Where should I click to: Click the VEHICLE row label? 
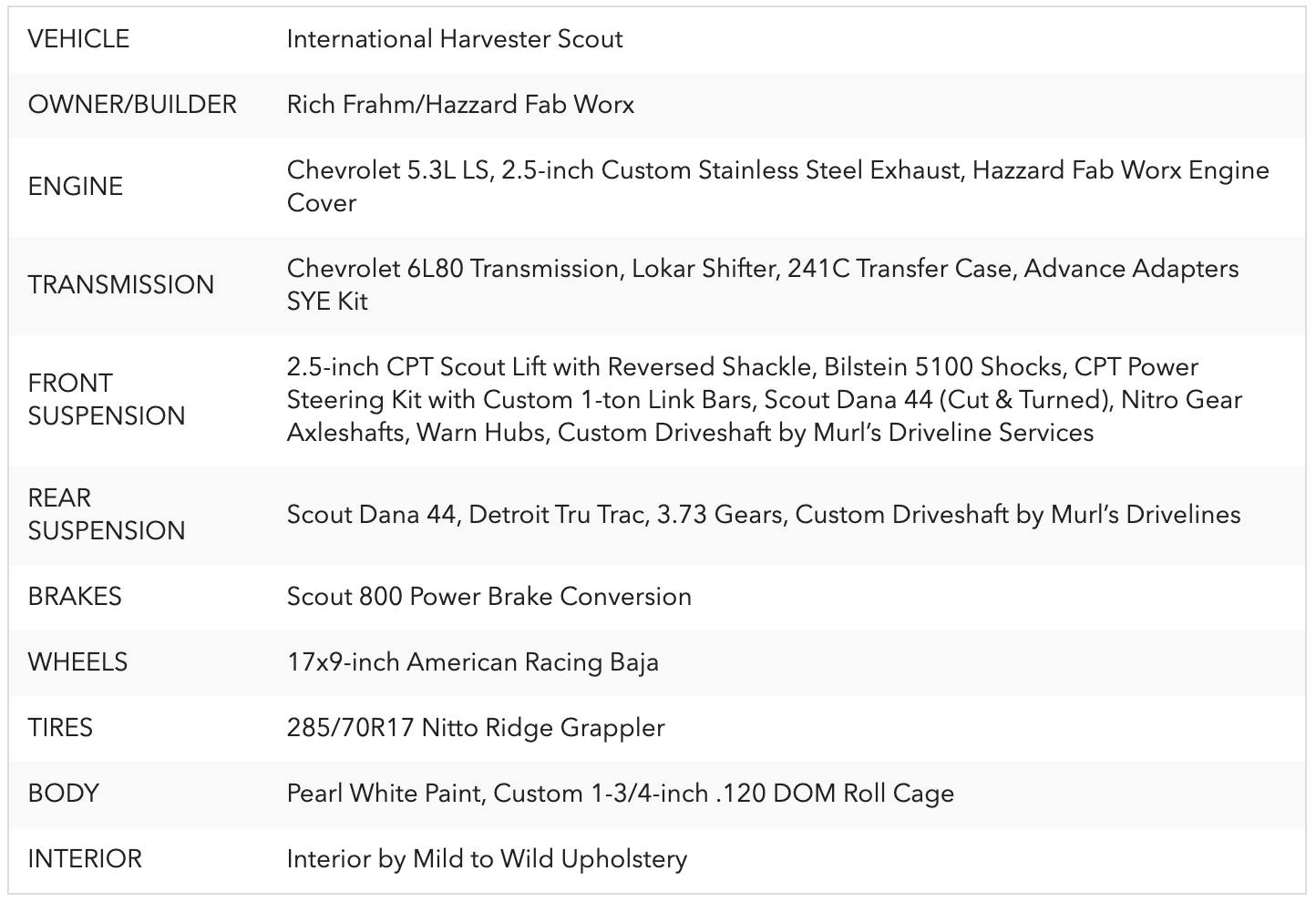78,39
